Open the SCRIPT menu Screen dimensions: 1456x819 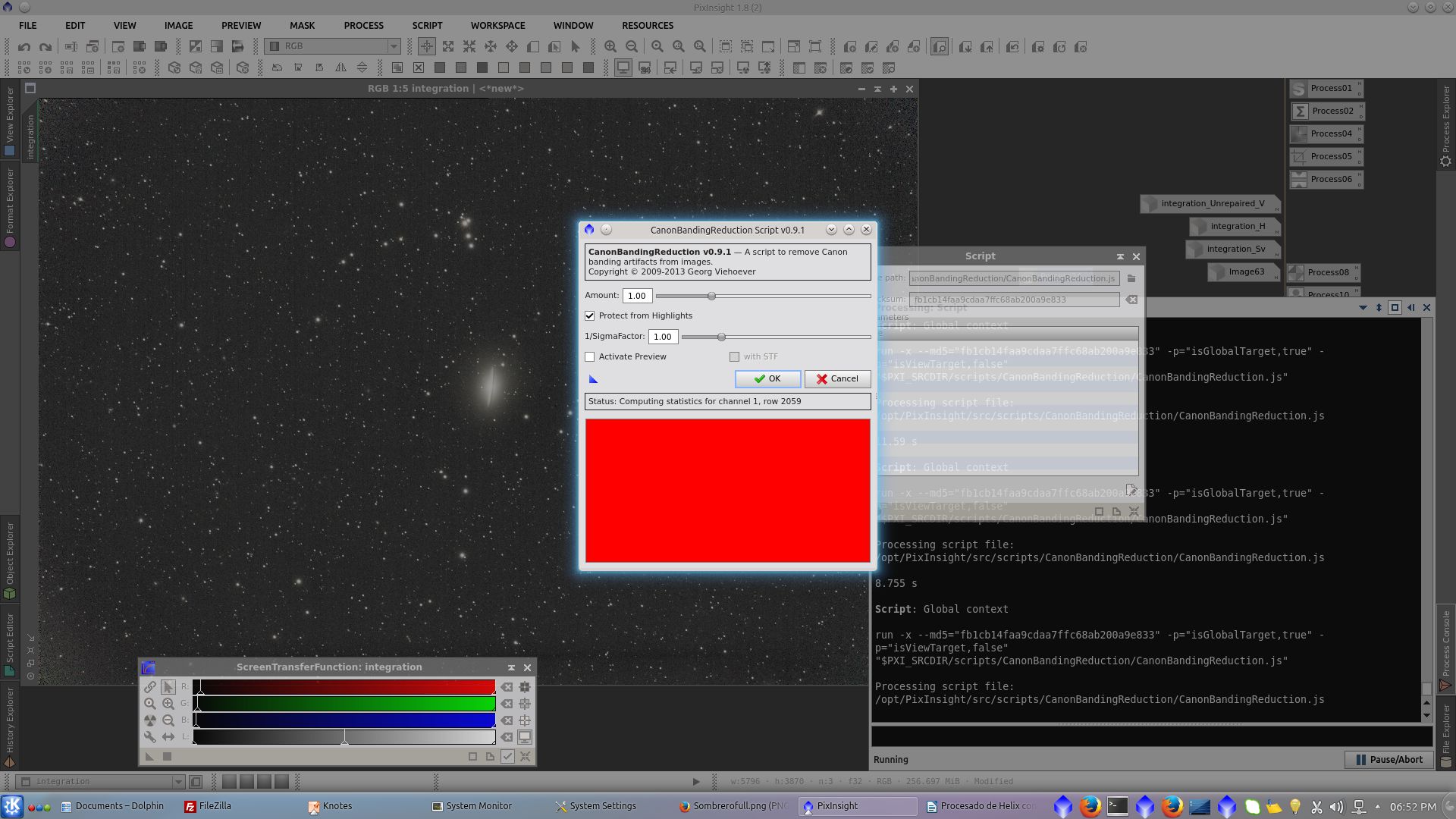pos(428,25)
